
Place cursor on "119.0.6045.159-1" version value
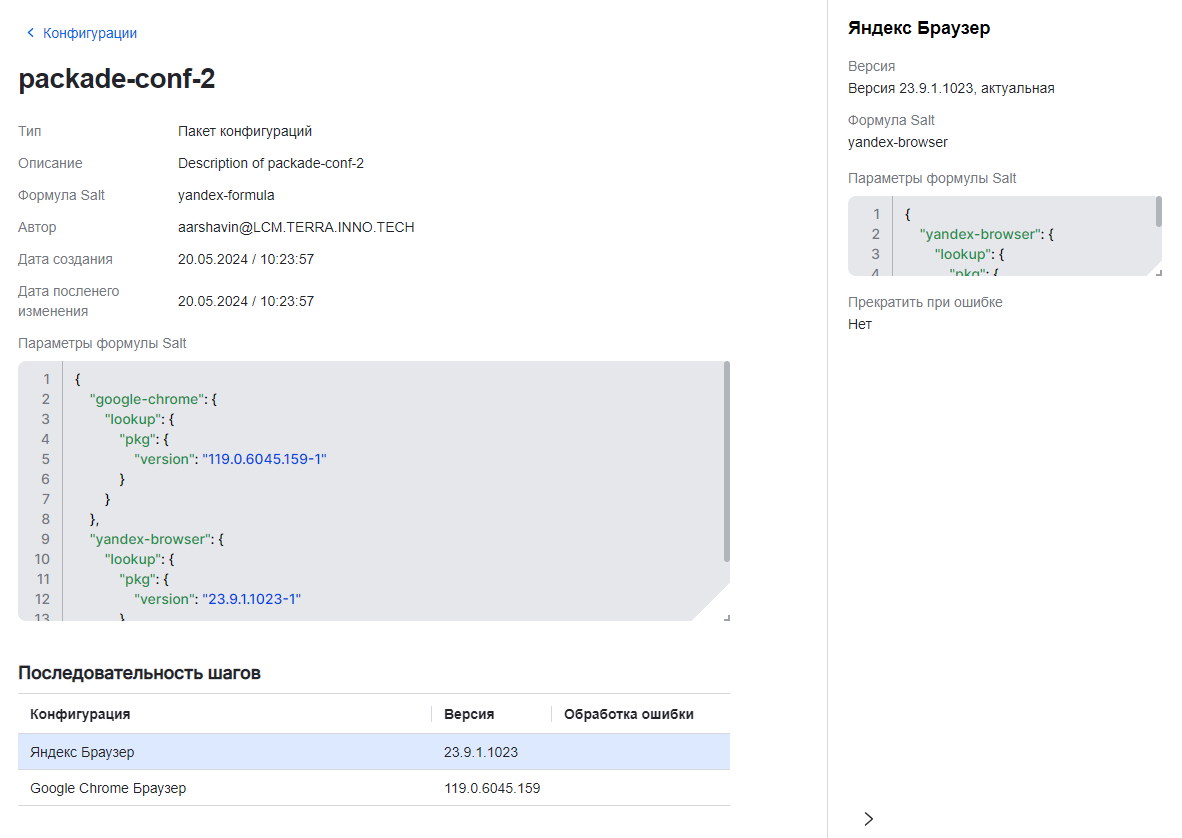coord(264,459)
